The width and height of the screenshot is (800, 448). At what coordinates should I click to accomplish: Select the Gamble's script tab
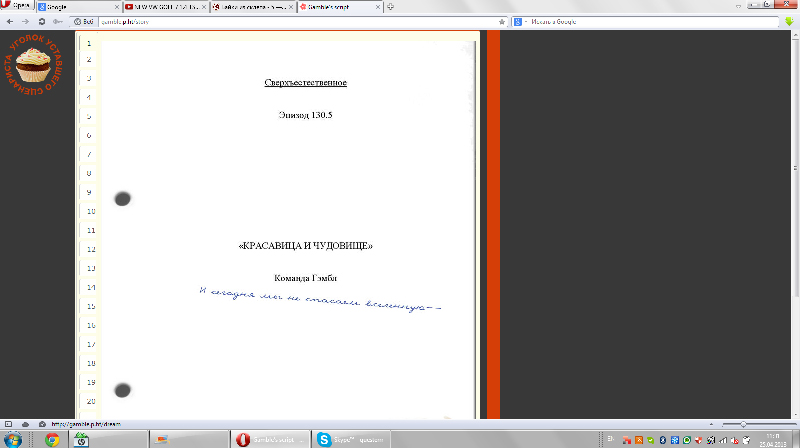(x=339, y=7)
